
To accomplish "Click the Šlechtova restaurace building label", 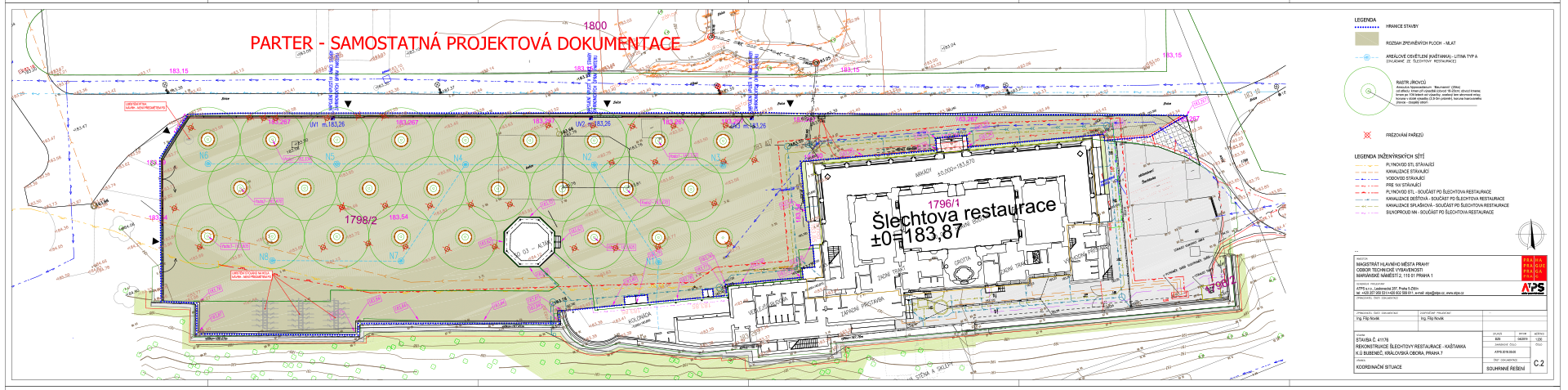I will (x=964, y=214).
